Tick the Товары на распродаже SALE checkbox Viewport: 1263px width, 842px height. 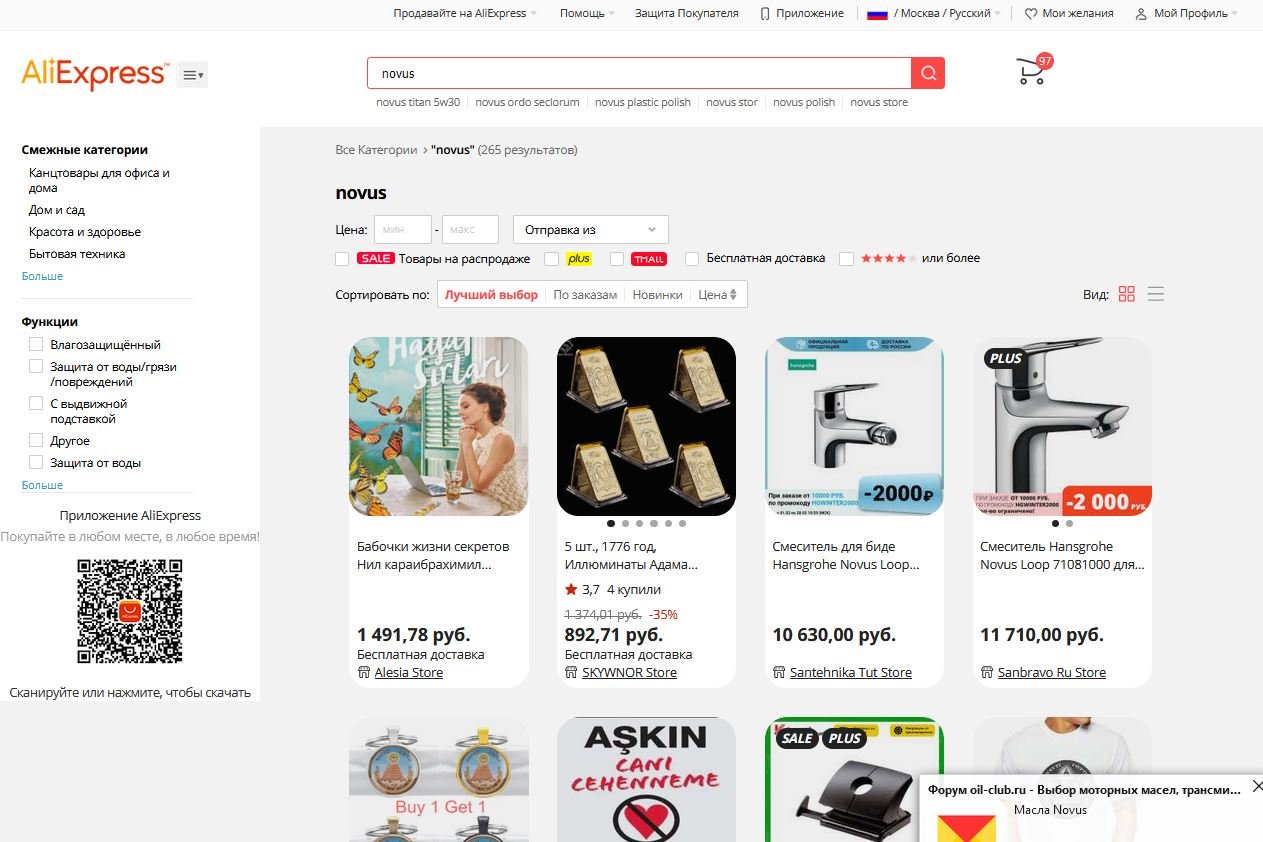(342, 259)
